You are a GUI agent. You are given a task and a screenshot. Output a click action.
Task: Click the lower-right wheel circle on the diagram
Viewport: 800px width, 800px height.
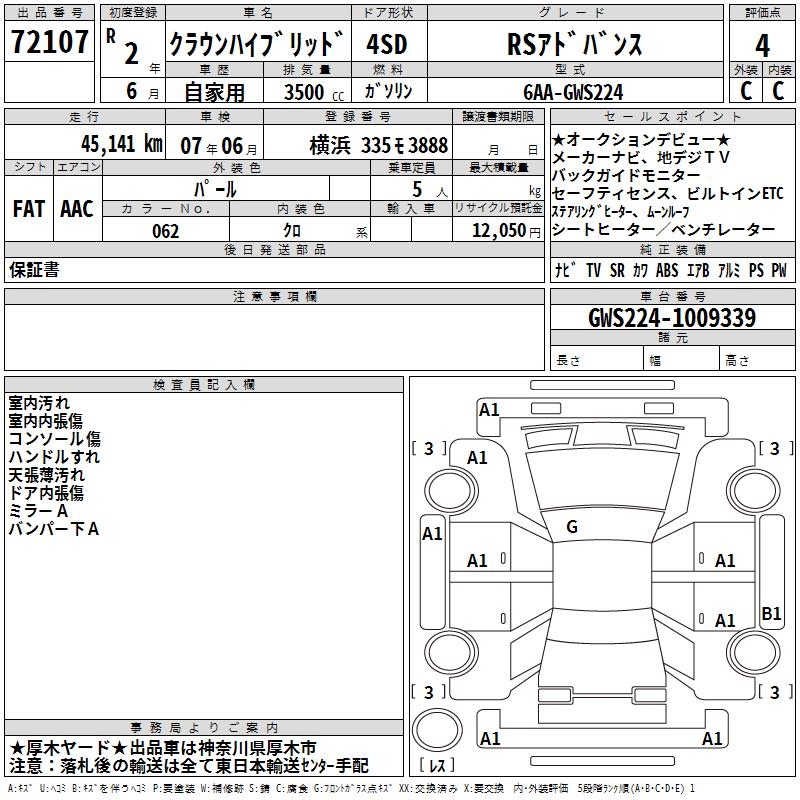pos(753,653)
